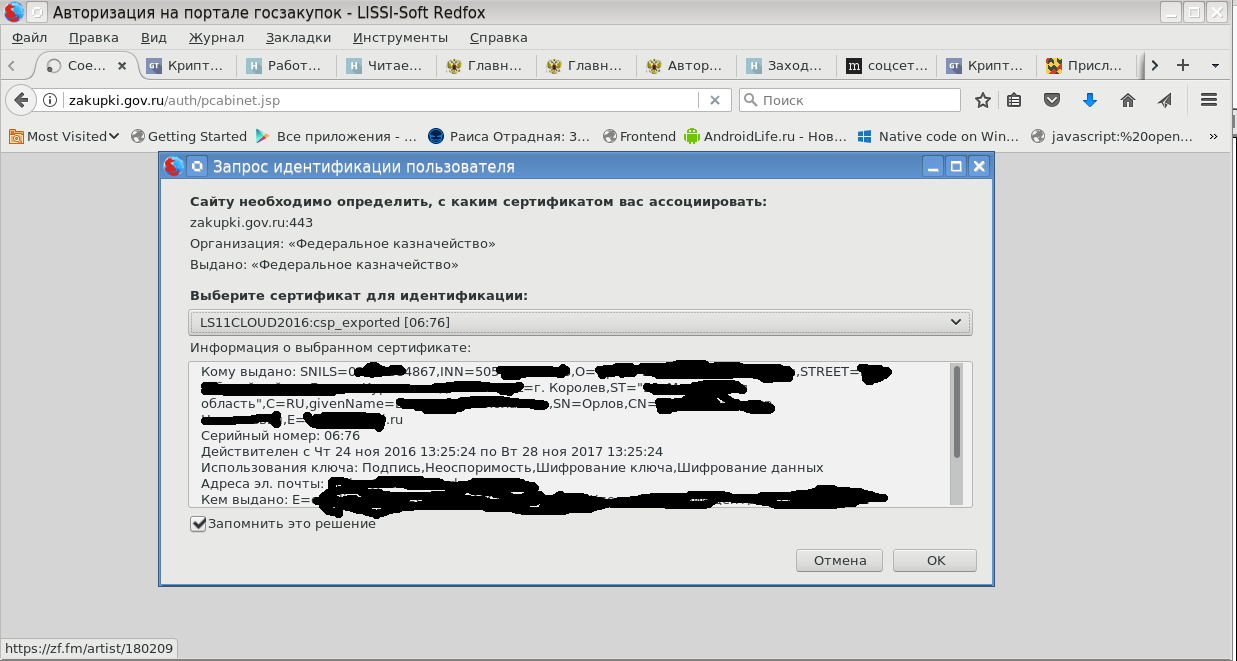1237x661 pixels.
Task: Bookmark this page with the star icon
Action: tap(982, 100)
